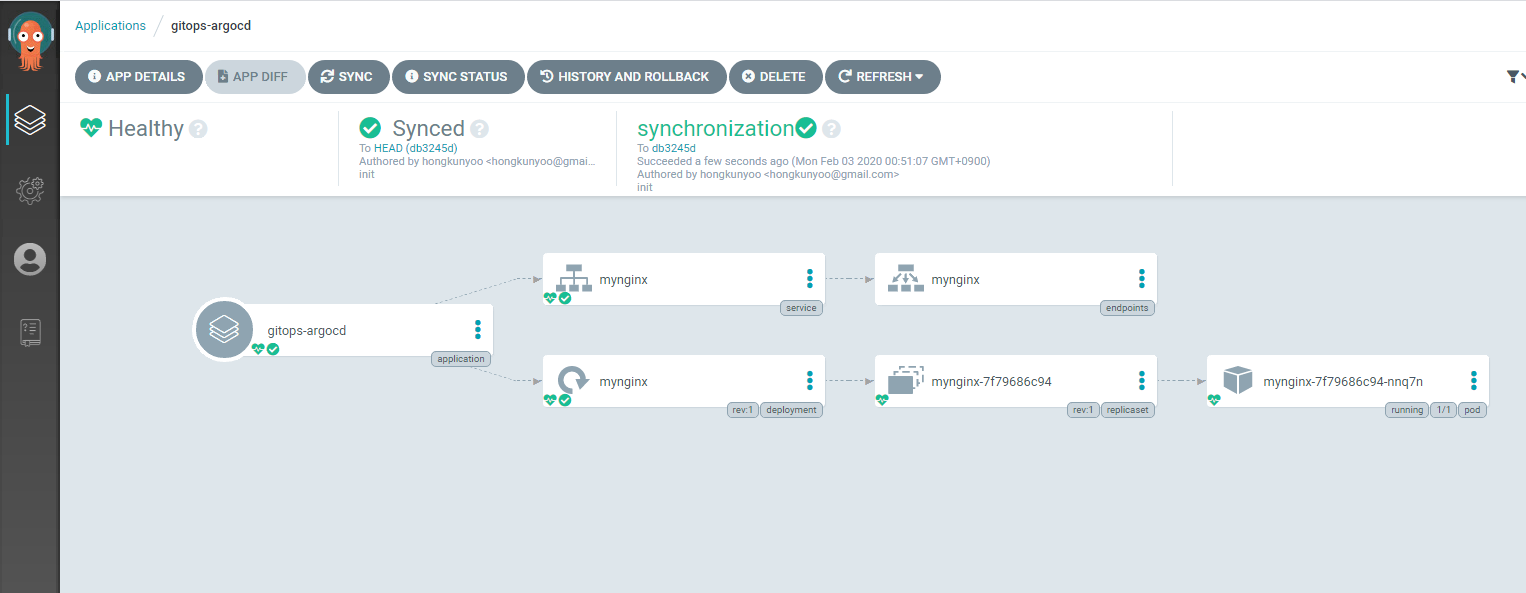Open Applications view from sidebar layers icon

[30, 120]
